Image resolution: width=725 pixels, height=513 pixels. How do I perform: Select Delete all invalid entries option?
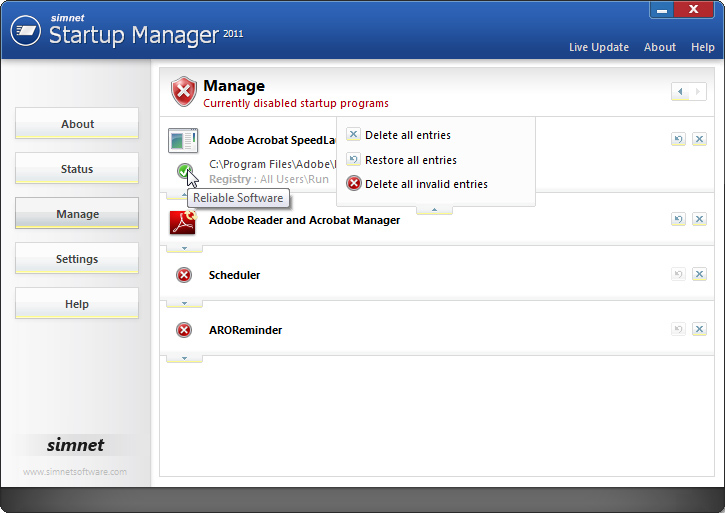pos(425,184)
